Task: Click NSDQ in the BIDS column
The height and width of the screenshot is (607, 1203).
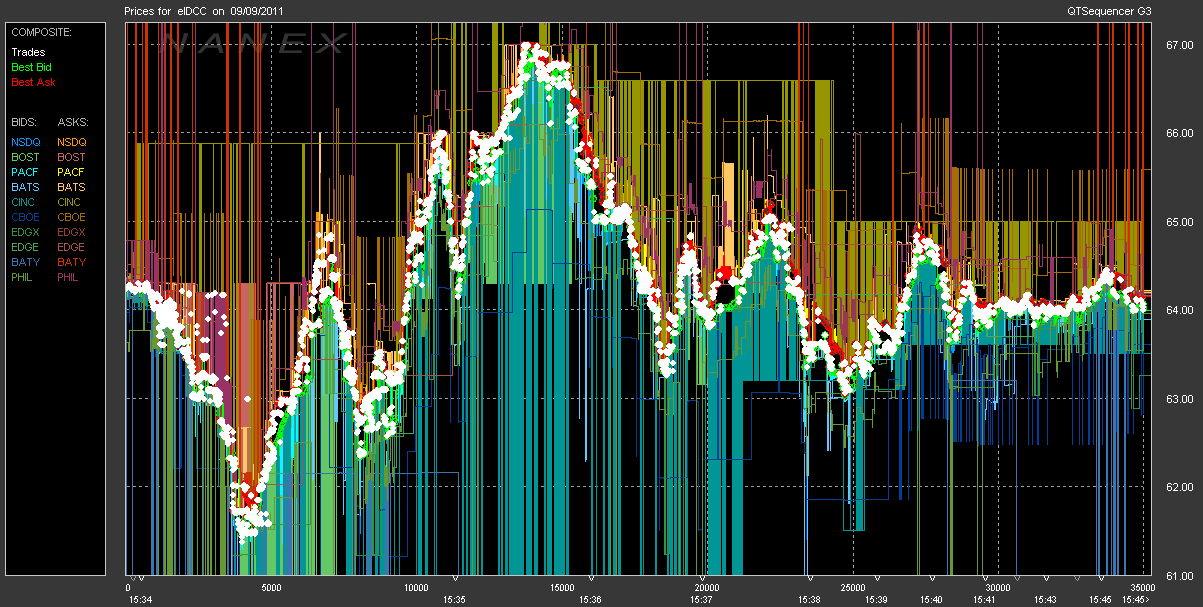Action: point(25,142)
